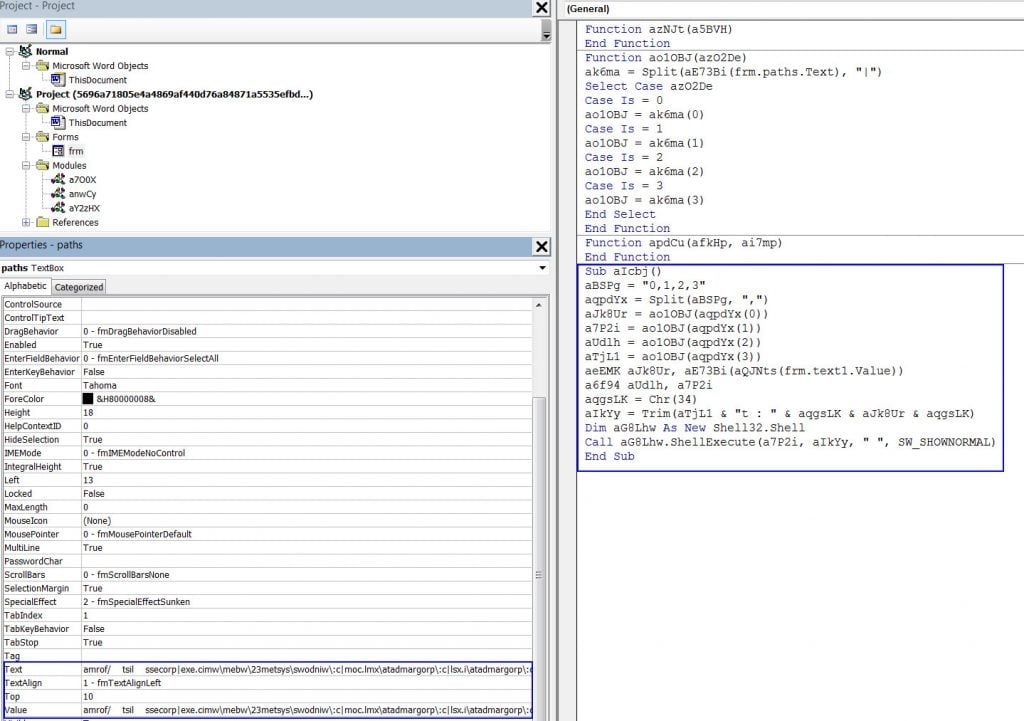Collapse the Forms folder

pyautogui.click(x=26, y=137)
